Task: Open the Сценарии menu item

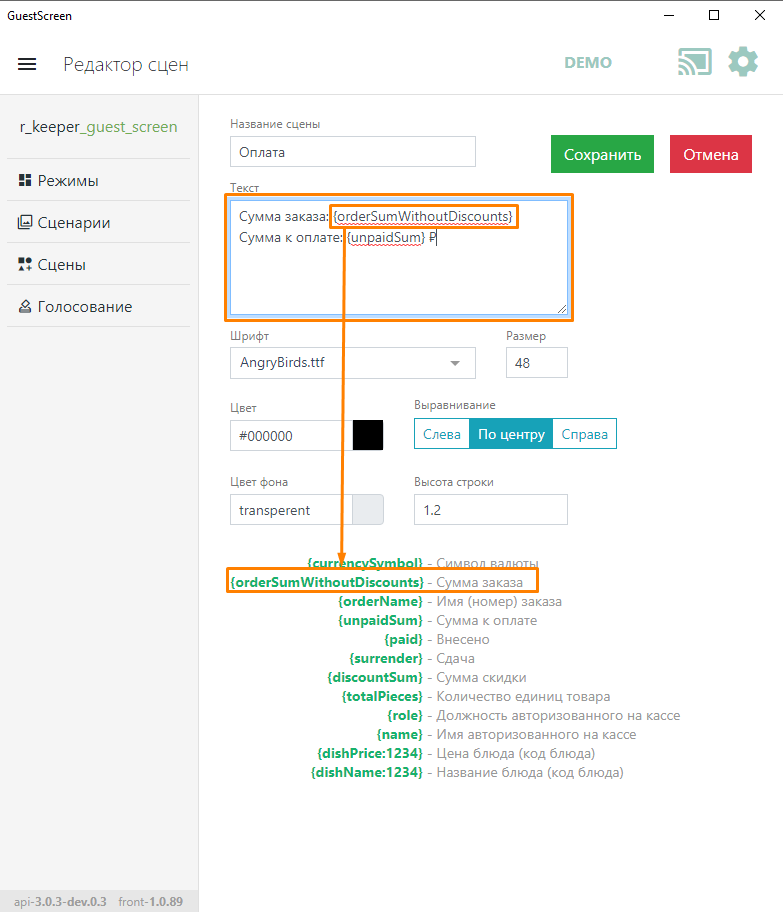Action: (x=74, y=223)
